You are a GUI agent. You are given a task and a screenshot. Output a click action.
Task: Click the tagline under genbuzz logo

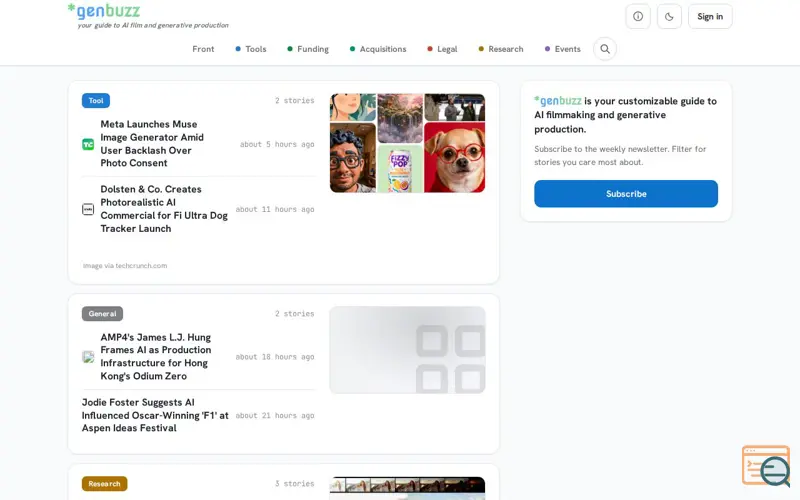[x=153, y=25]
